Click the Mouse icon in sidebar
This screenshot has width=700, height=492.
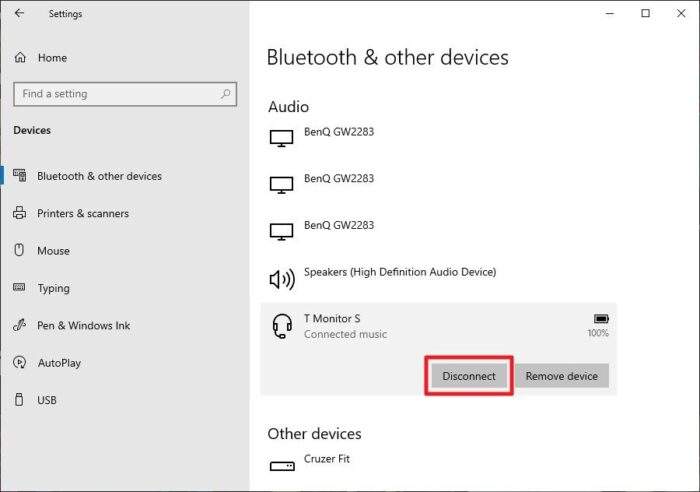[x=19, y=250]
